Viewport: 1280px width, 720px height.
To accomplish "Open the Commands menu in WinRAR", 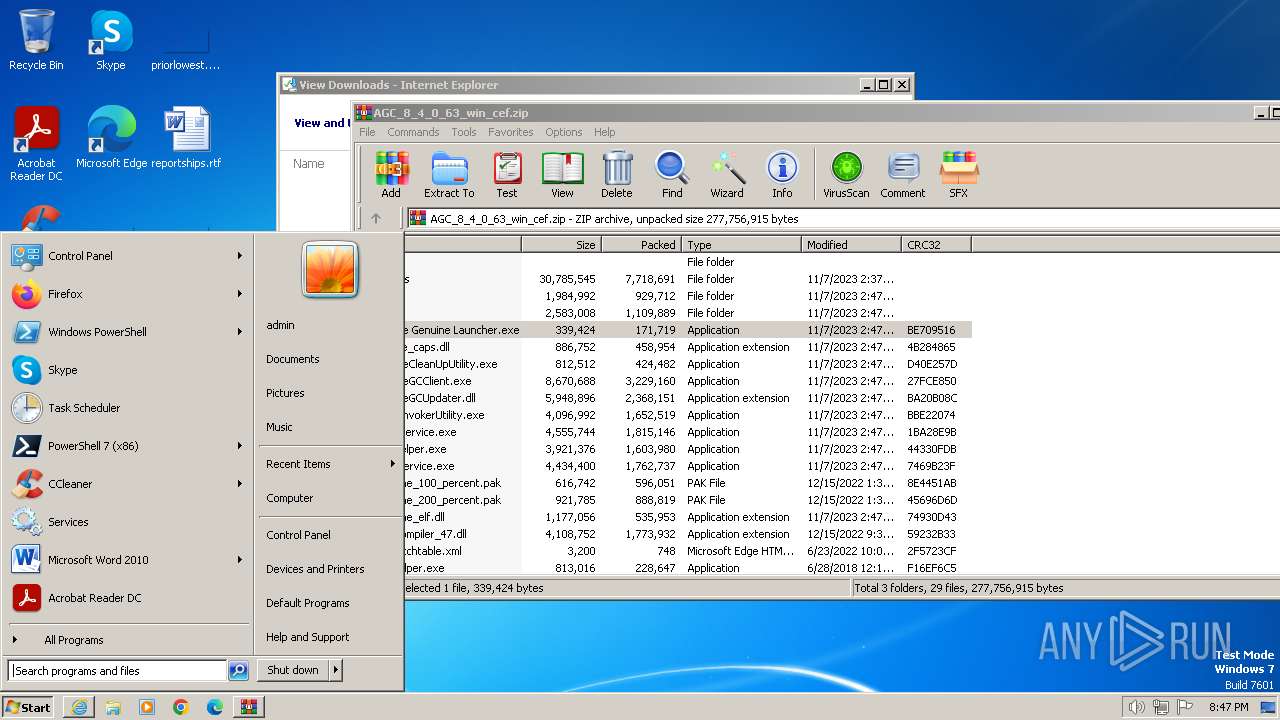I will [413, 132].
